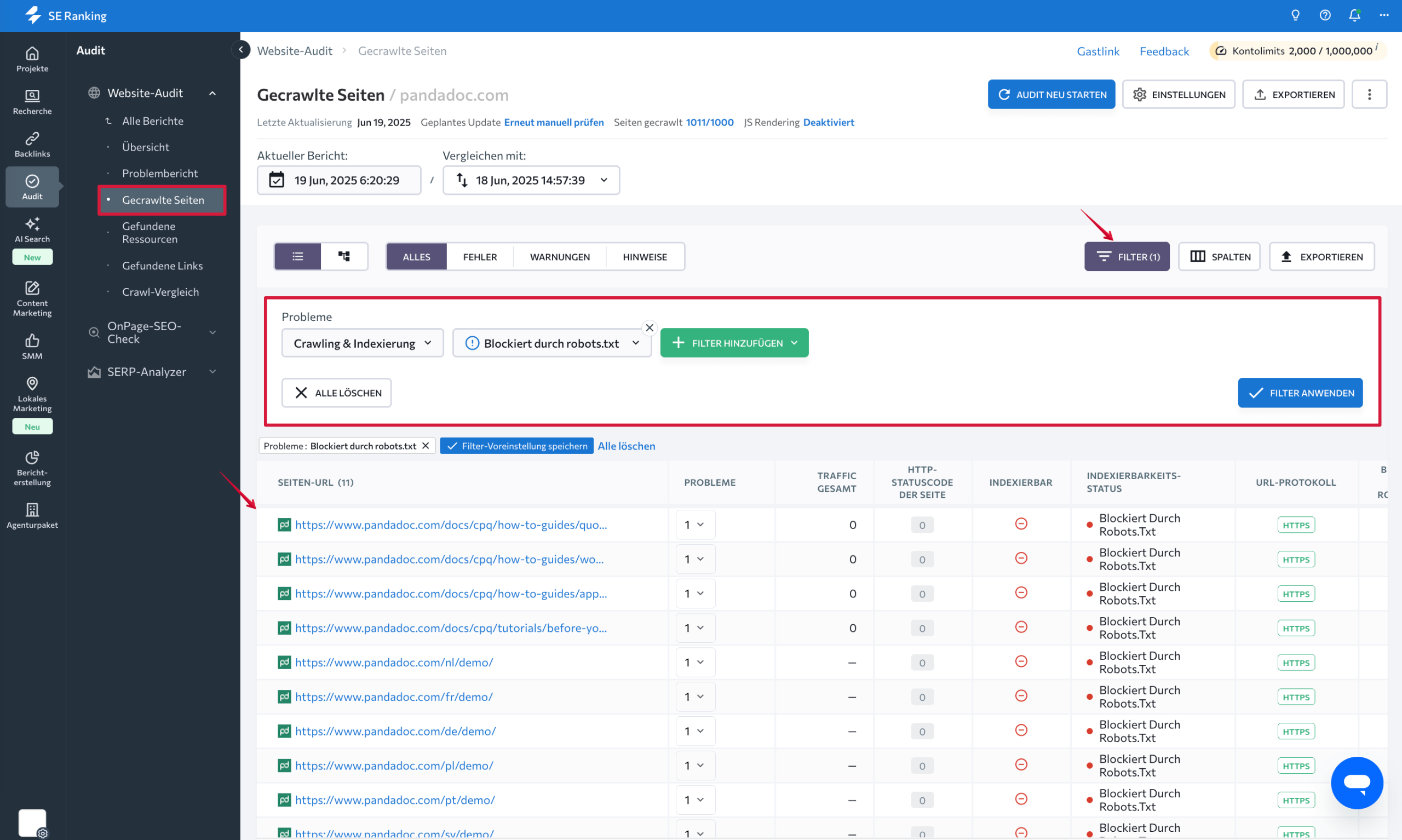Open Berichterstellung section
Image resolution: width=1402 pixels, height=840 pixels.
32,468
